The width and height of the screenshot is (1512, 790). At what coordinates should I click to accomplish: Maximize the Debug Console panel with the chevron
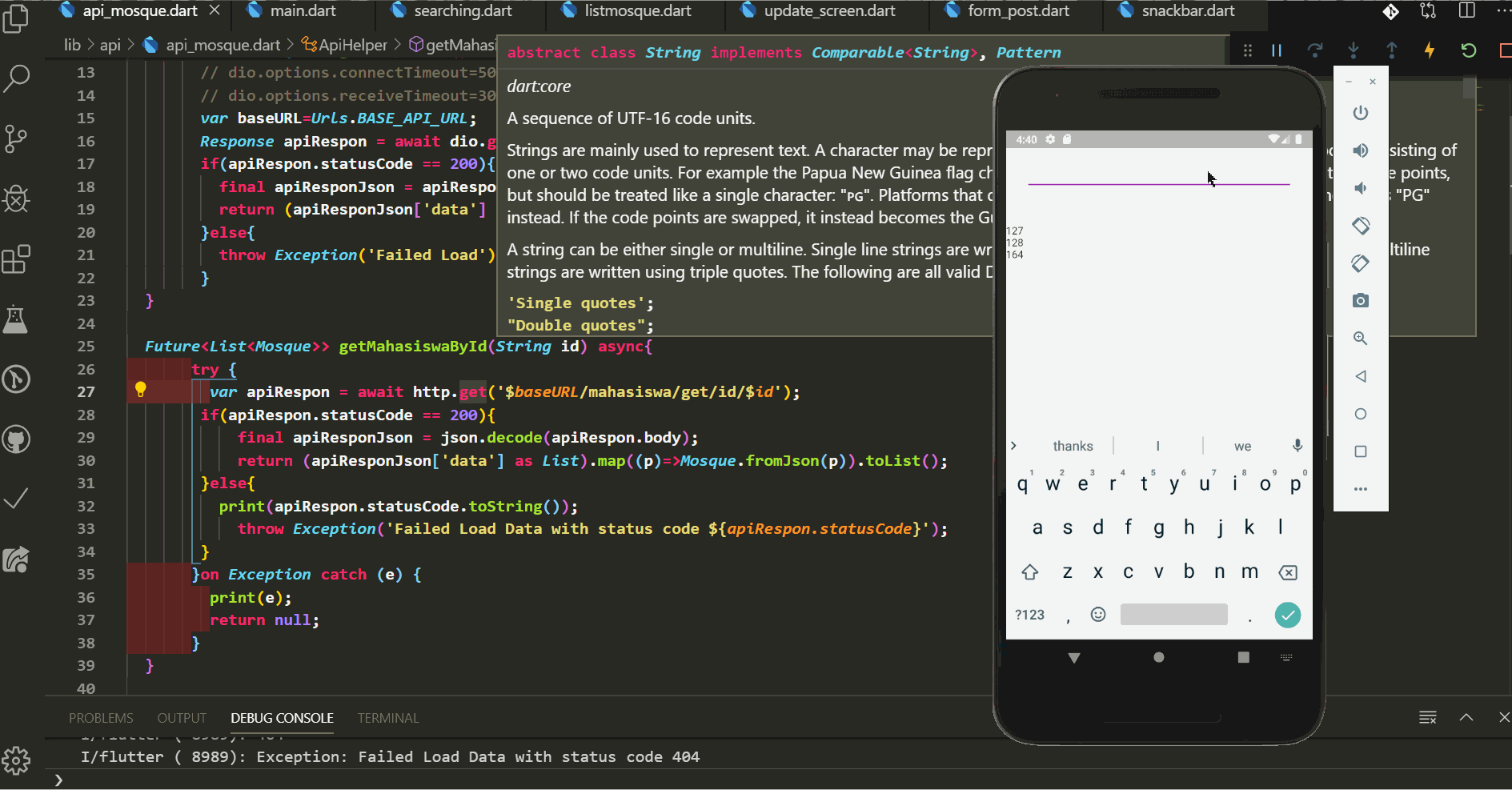pyautogui.click(x=1466, y=717)
